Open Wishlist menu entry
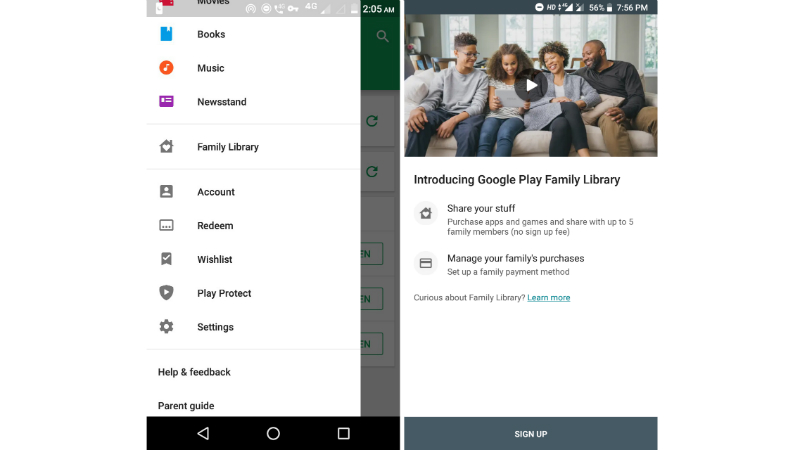800x450 pixels. [x=254, y=259]
